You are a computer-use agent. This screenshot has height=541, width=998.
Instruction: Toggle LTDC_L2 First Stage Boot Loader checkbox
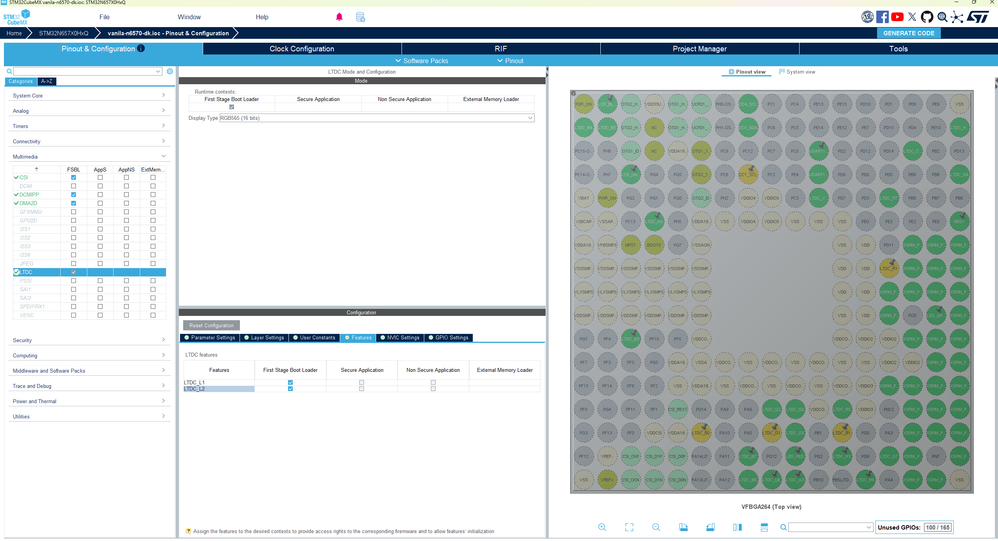coord(290,388)
